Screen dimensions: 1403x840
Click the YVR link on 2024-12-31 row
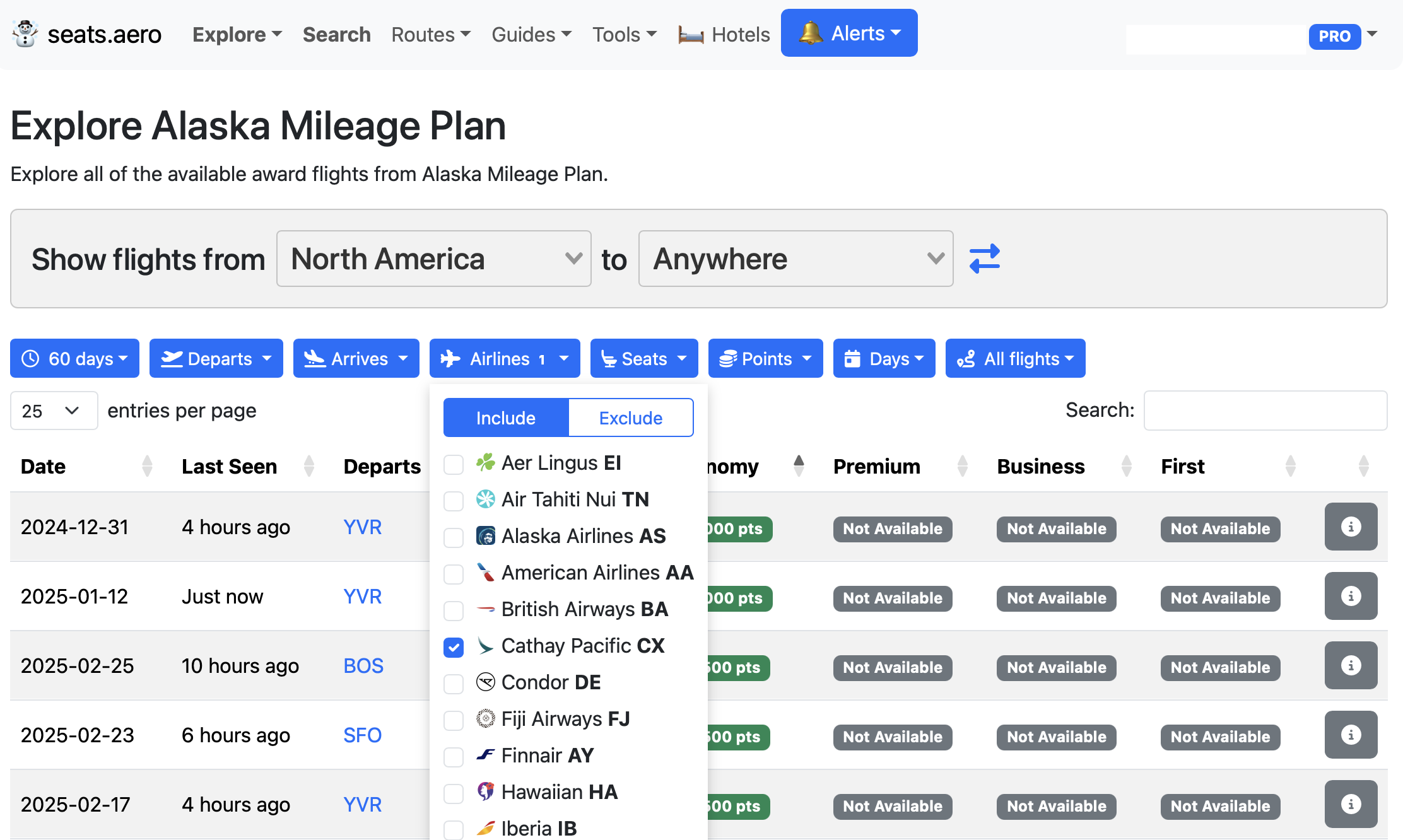(362, 527)
